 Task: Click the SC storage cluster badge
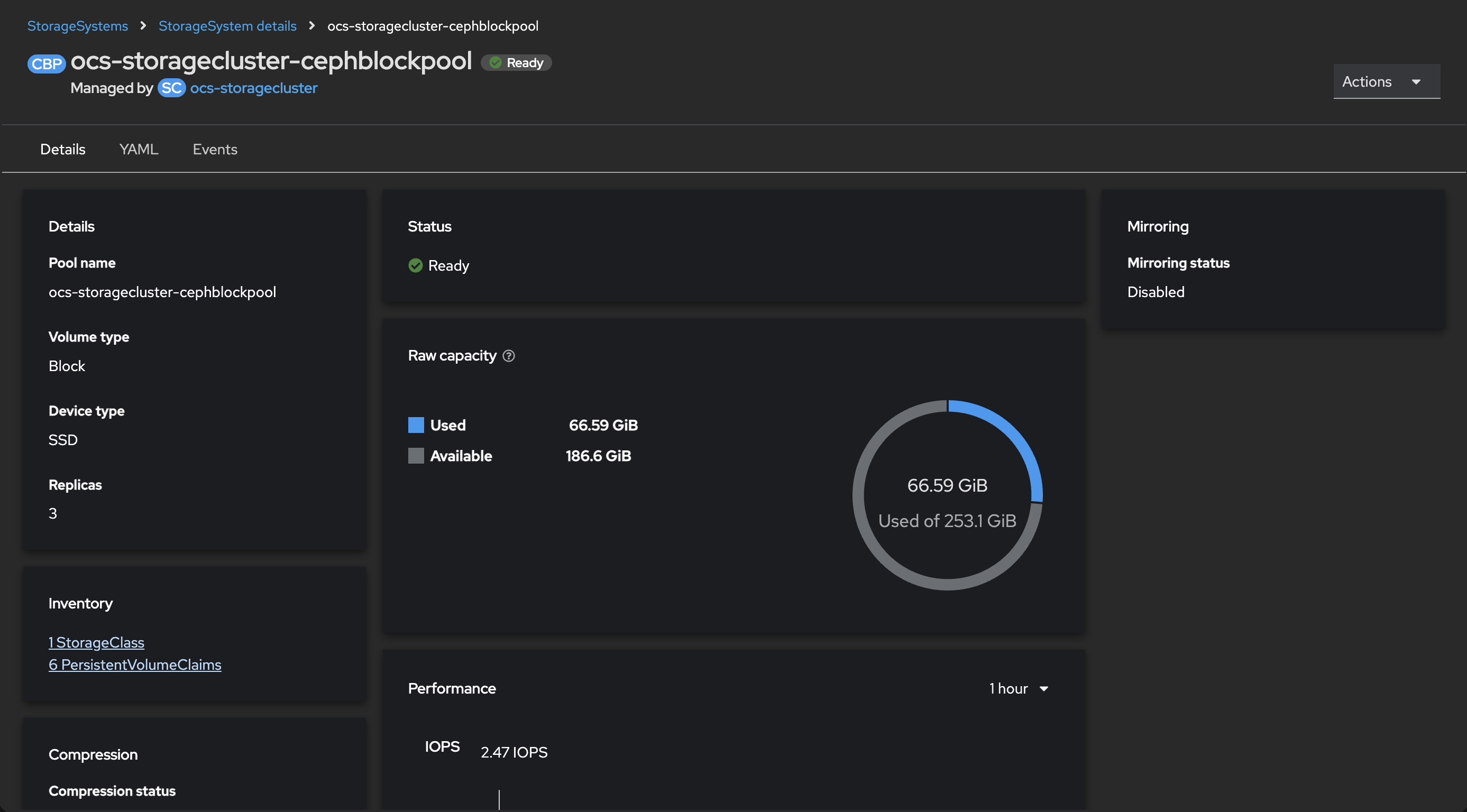(x=171, y=88)
